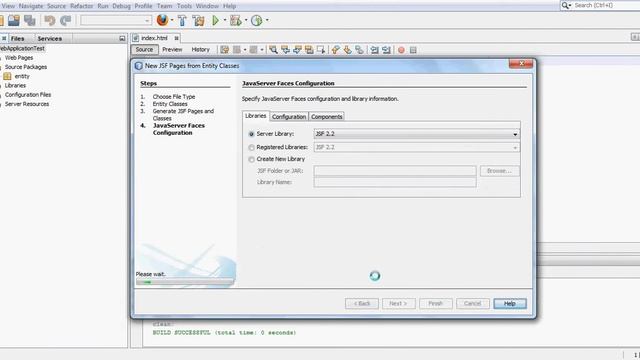The width and height of the screenshot is (640, 360).
Task: Open the project configuration combo box
Action: (x=116, y=20)
